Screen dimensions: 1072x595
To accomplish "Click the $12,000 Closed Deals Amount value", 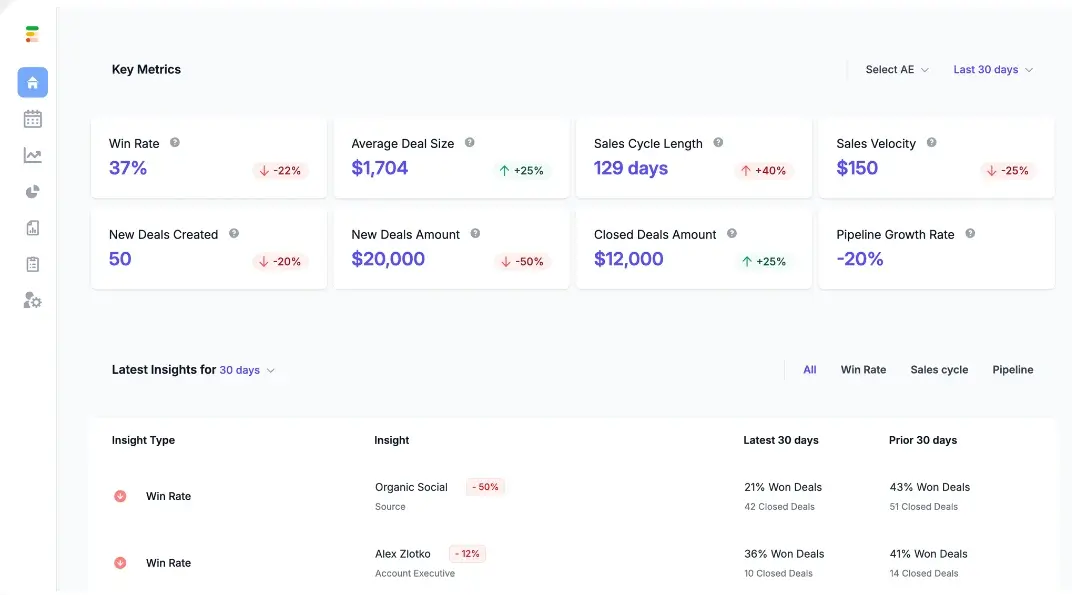I will (628, 259).
